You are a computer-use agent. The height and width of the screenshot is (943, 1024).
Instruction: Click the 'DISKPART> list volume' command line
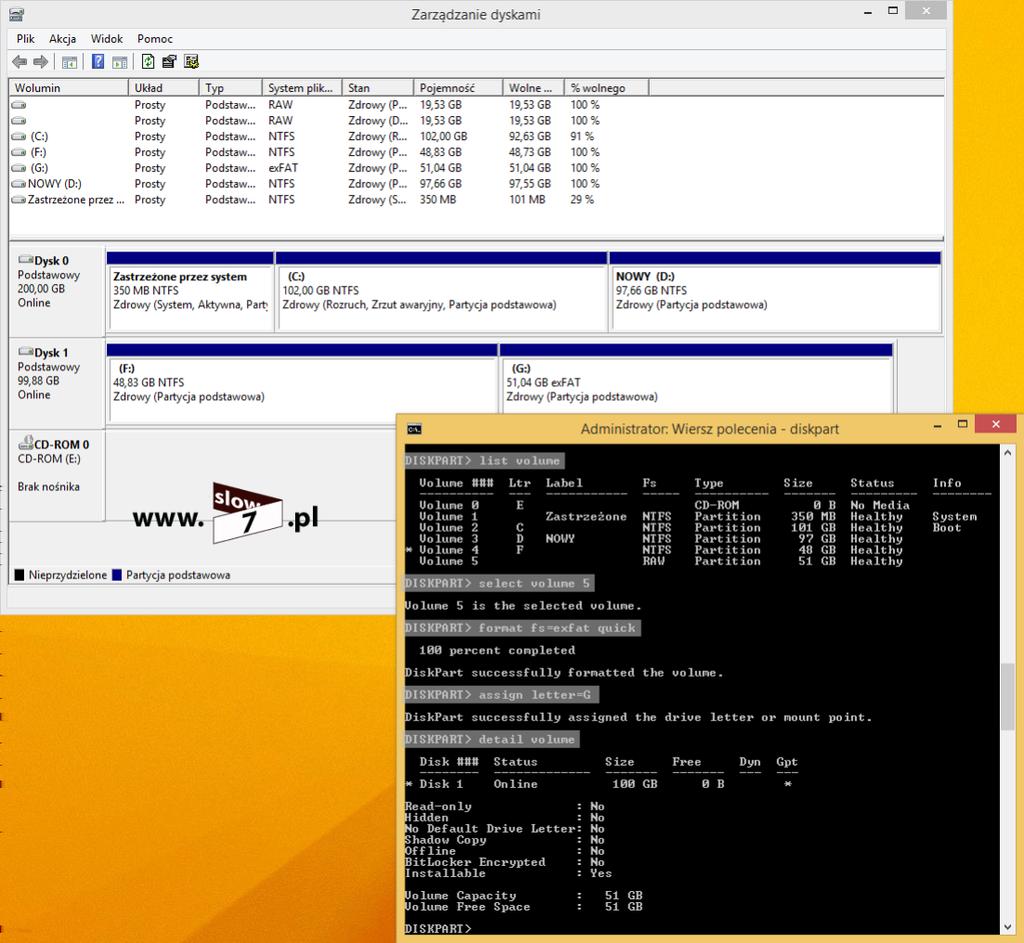pyautogui.click(x=483, y=460)
